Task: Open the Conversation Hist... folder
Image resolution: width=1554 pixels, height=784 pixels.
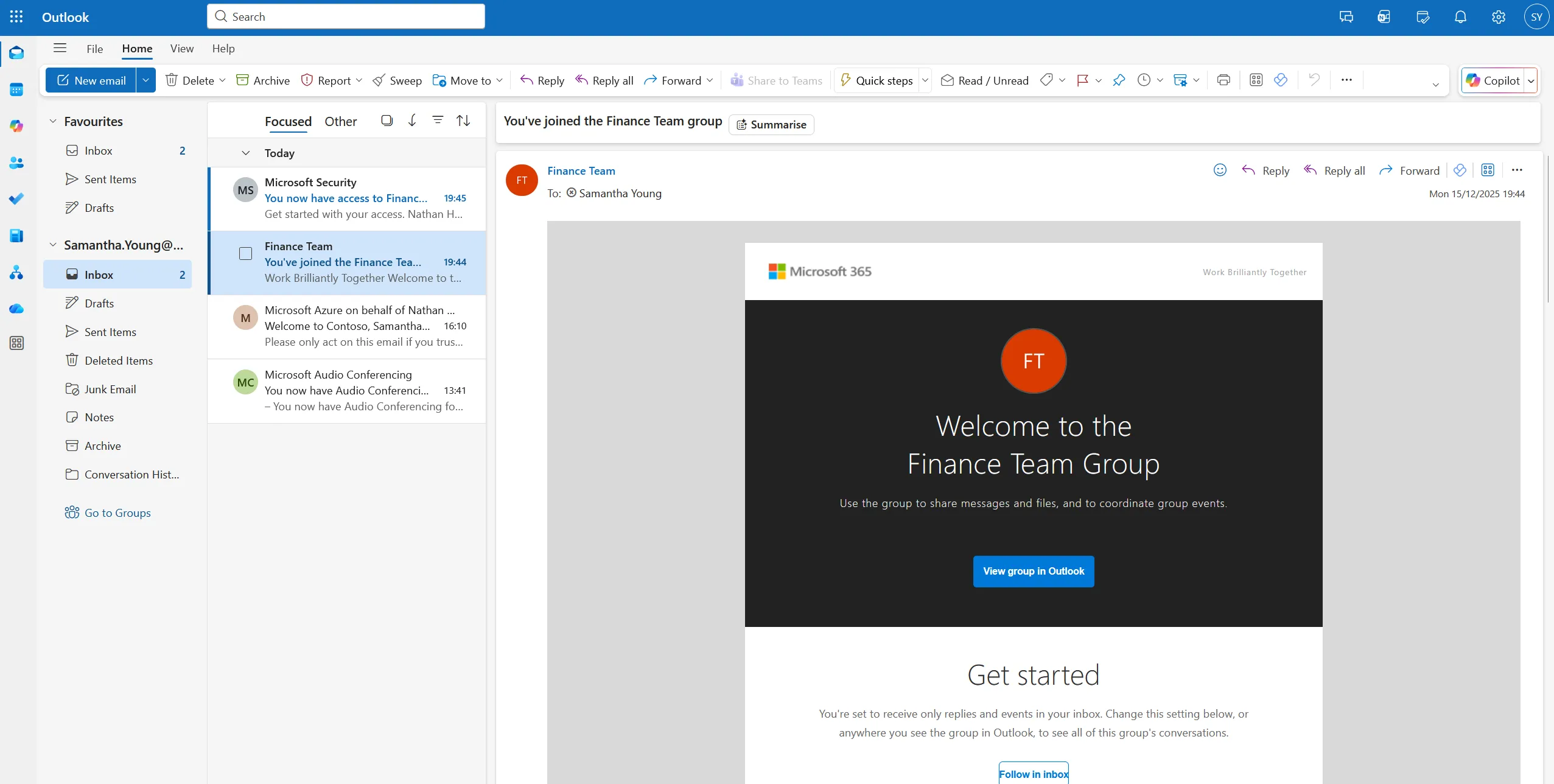Action: (118, 474)
